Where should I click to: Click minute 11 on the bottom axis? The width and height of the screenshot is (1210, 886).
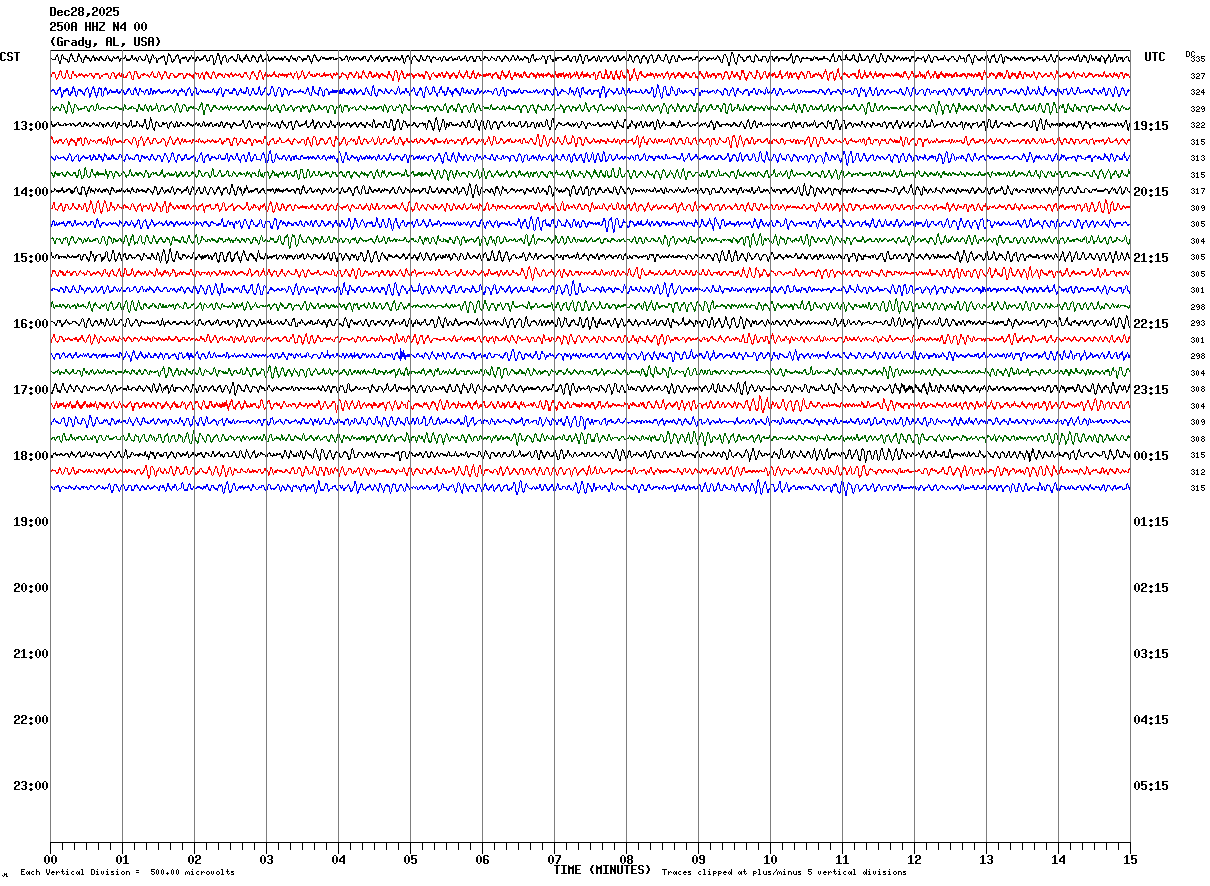(843, 860)
